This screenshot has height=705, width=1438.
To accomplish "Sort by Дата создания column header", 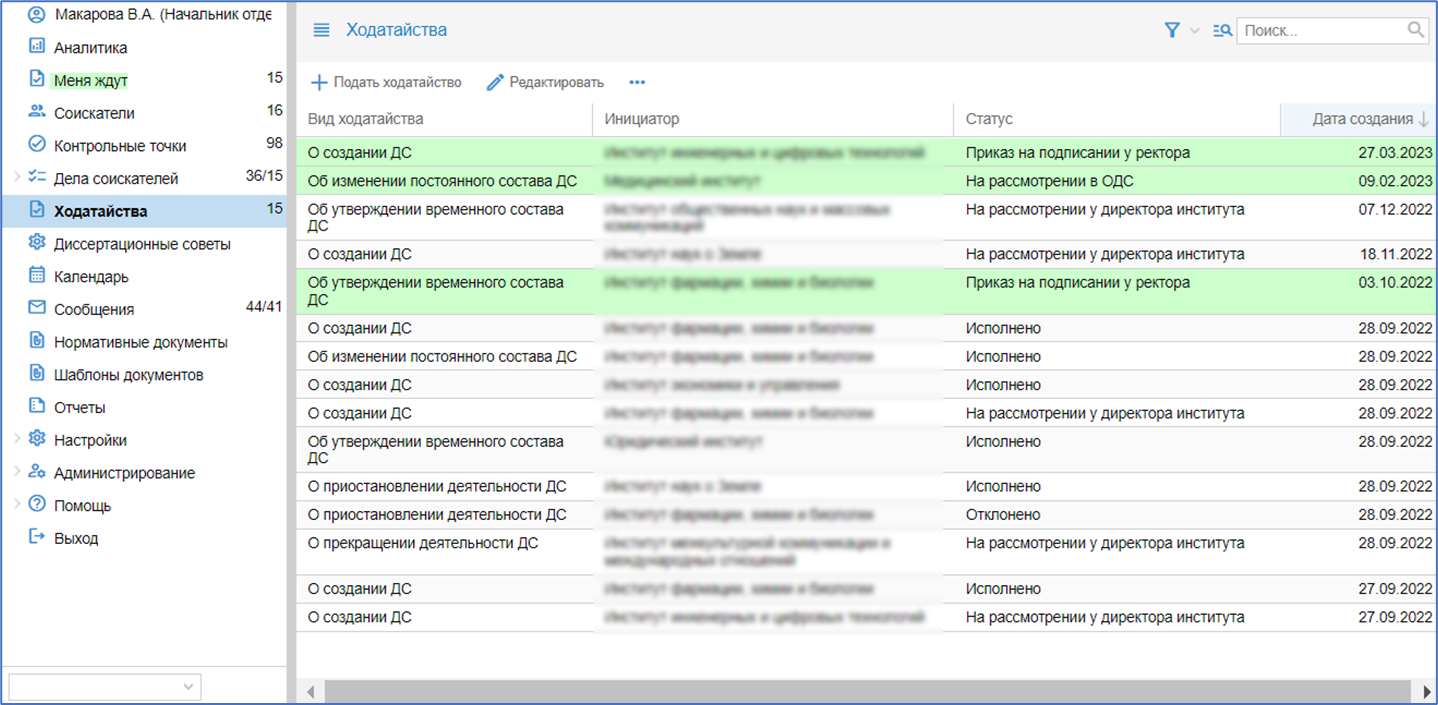I will click(x=1361, y=119).
